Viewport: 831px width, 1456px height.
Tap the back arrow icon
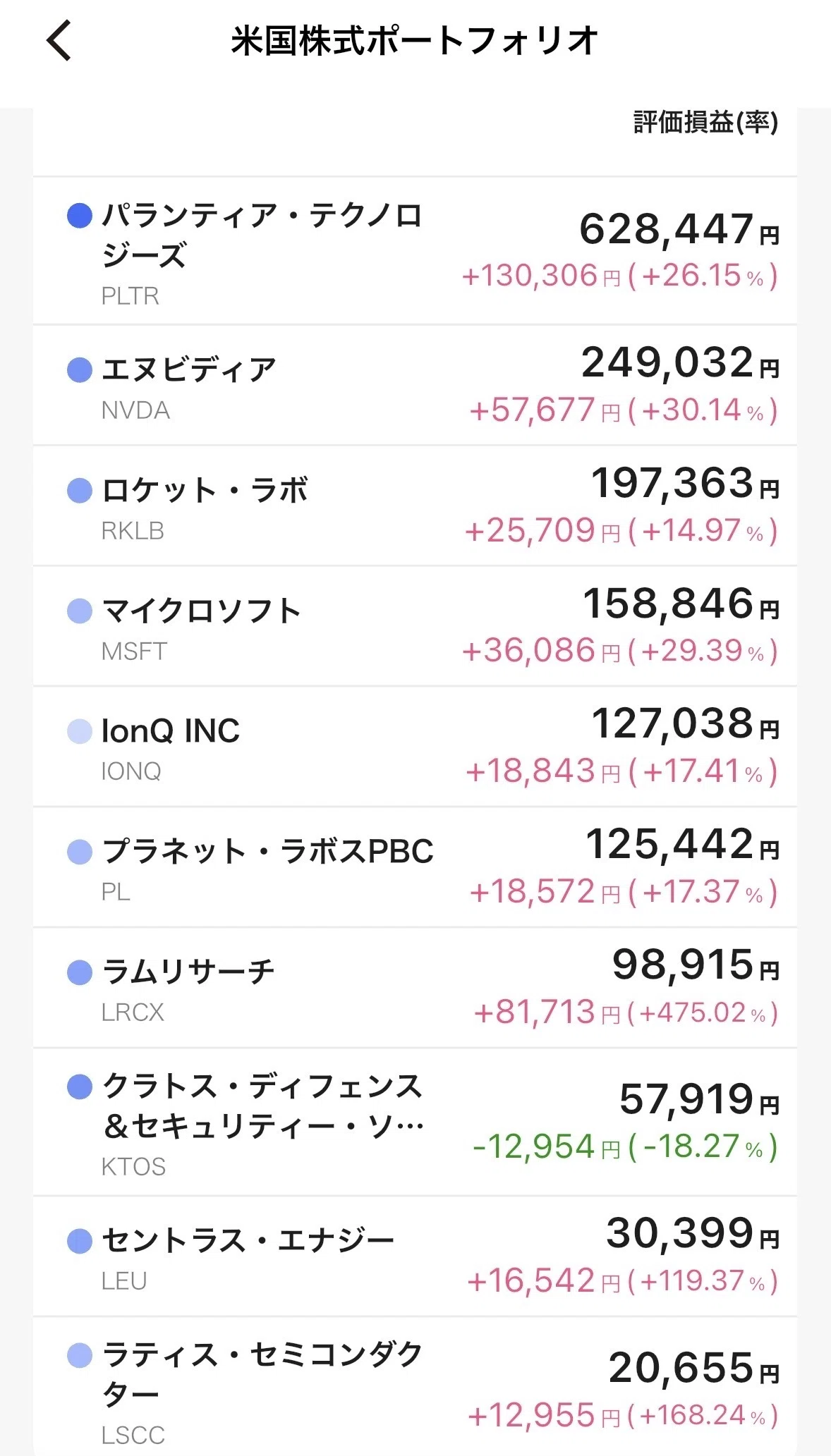59,40
